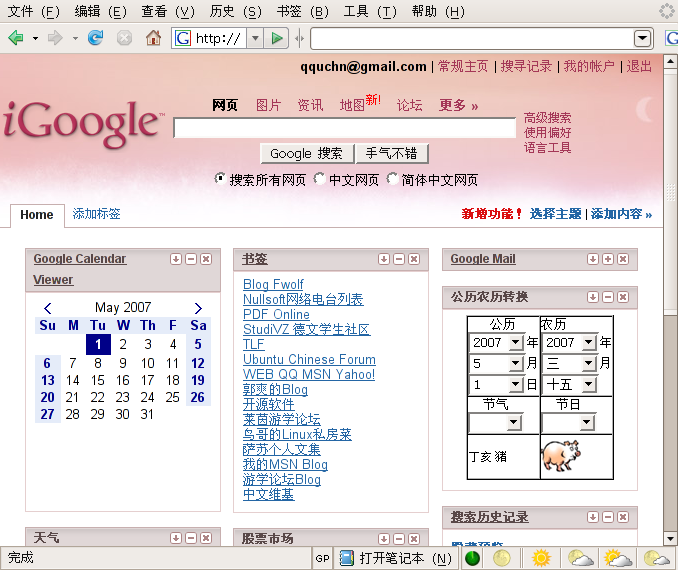The width and height of the screenshot is (678, 570).
Task: Click inside the wide address bar field
Action: tap(472, 38)
